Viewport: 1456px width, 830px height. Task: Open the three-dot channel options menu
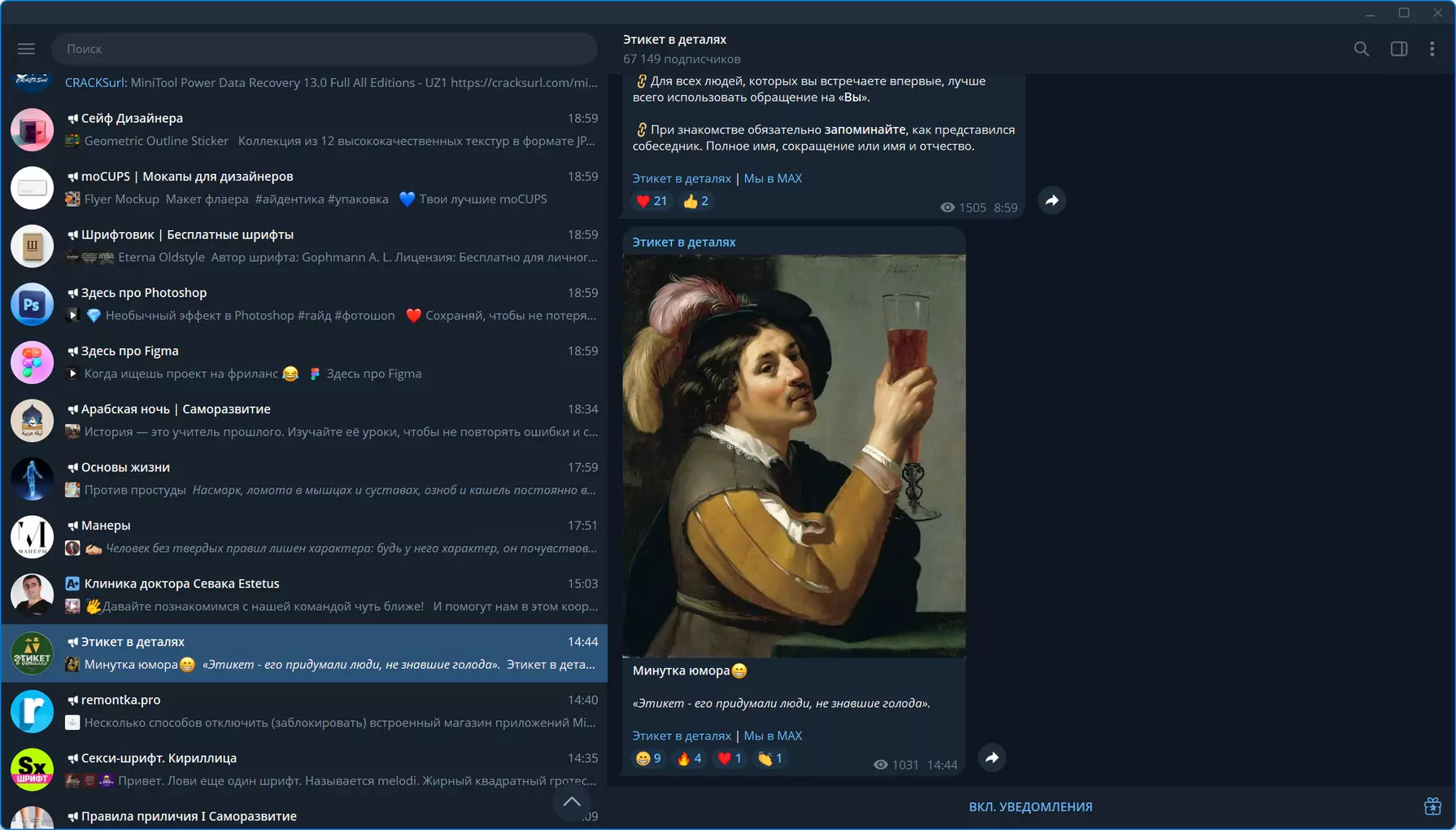1432,49
